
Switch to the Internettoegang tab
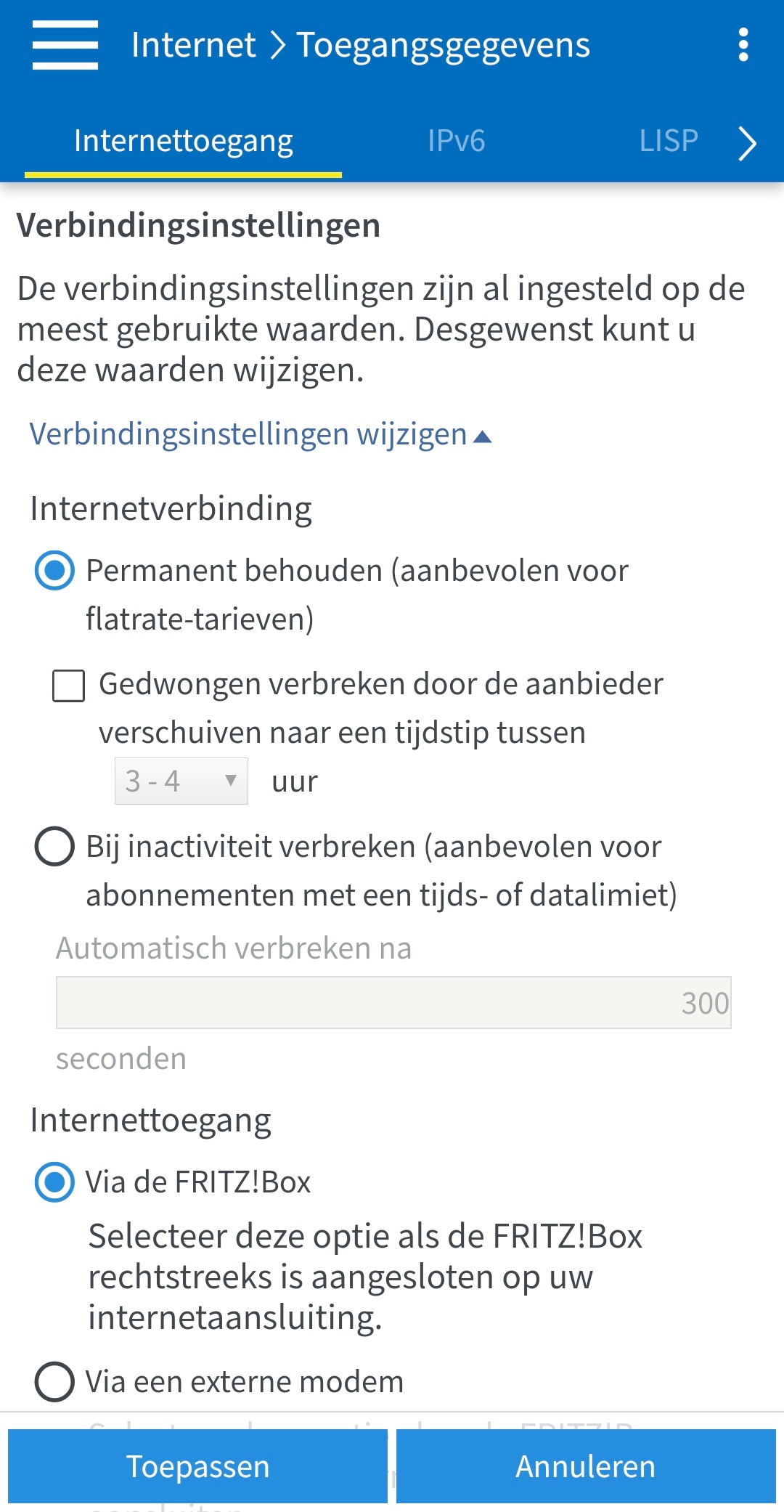183,141
